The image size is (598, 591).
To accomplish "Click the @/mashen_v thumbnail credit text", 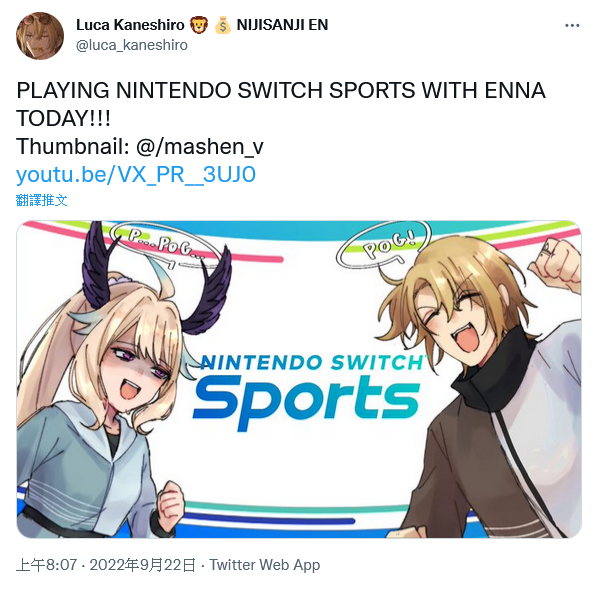I will point(199,146).
